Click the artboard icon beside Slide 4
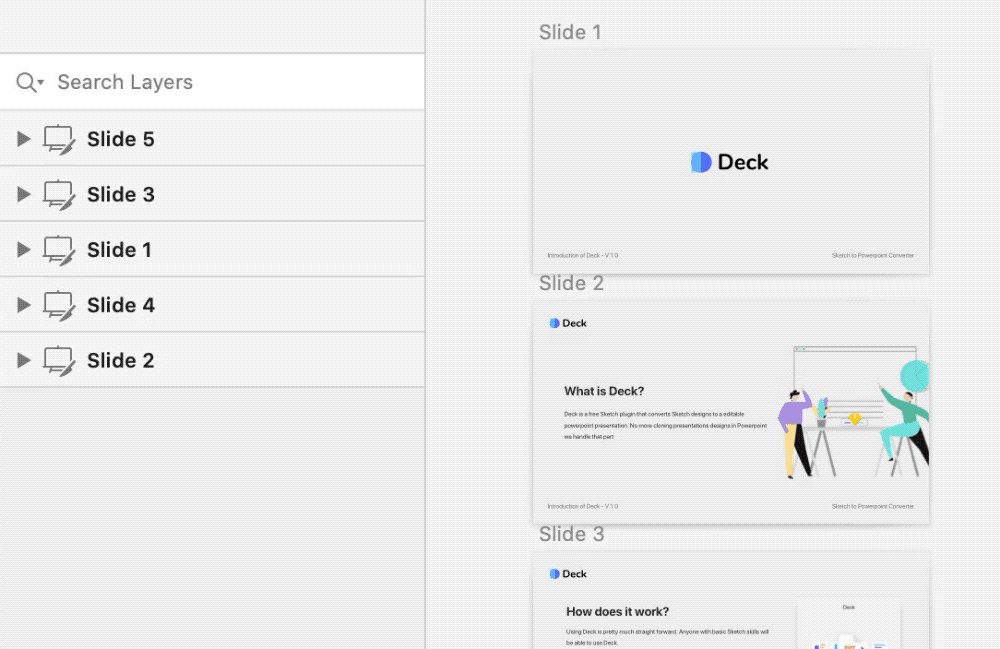Viewport: 1000px width, 649px height. pyautogui.click(x=60, y=305)
